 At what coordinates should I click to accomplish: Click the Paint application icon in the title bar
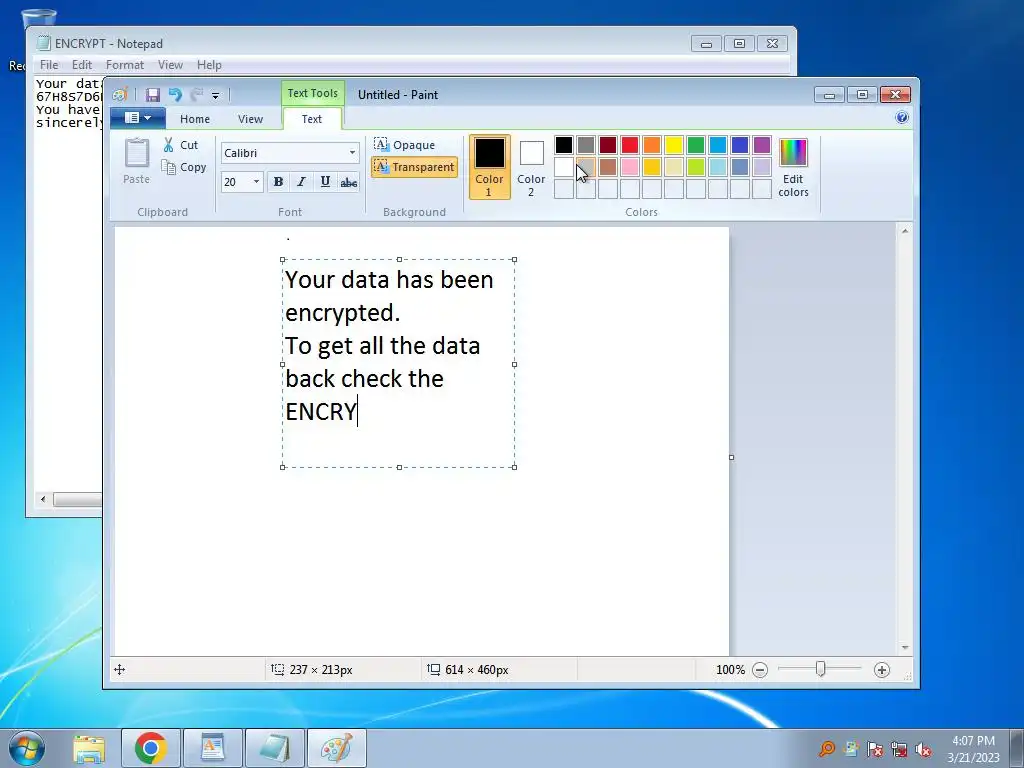[120, 95]
